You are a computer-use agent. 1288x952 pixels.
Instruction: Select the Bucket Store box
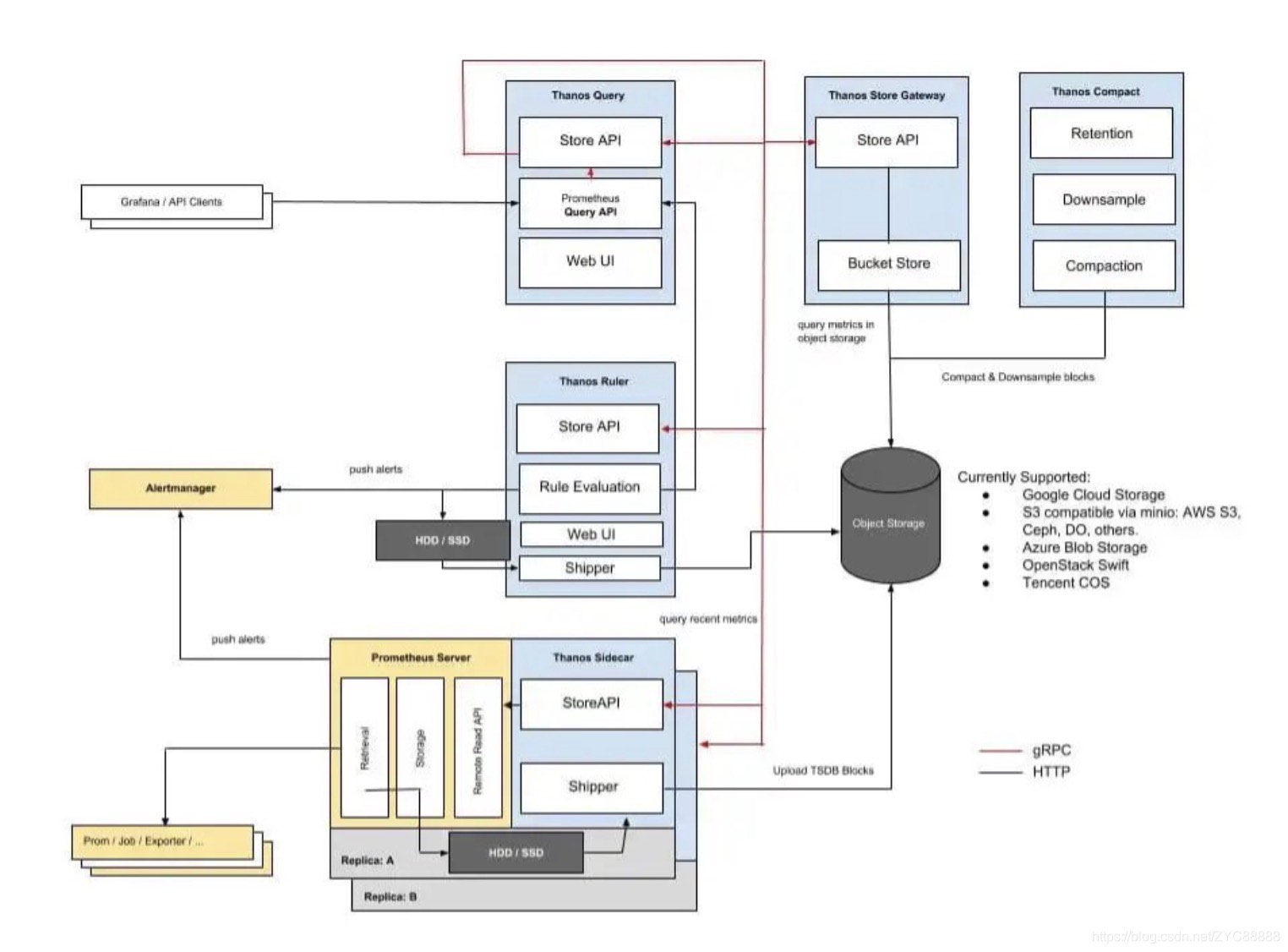[889, 265]
